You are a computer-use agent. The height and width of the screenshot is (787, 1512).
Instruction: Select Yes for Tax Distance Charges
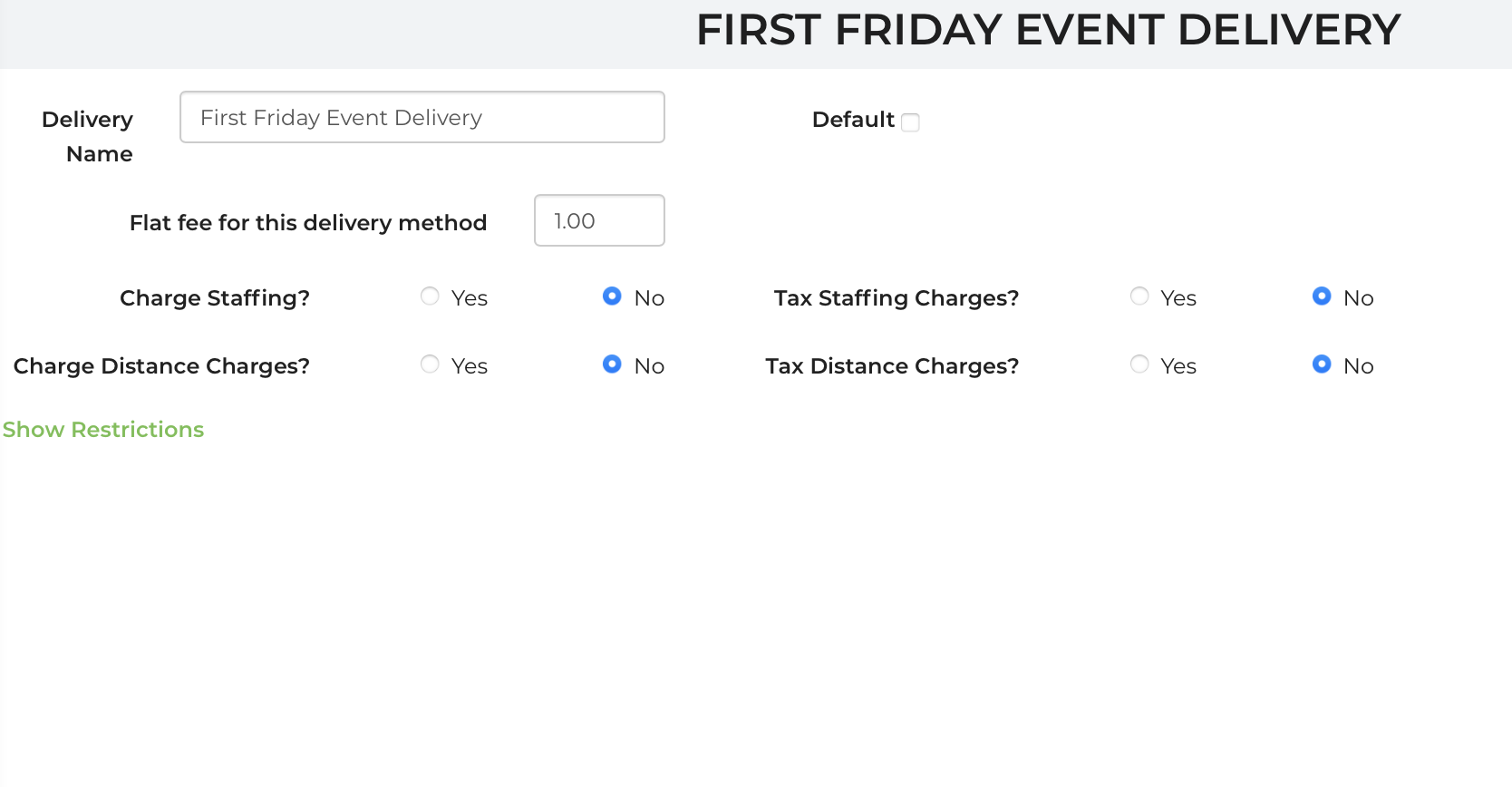[1139, 364]
